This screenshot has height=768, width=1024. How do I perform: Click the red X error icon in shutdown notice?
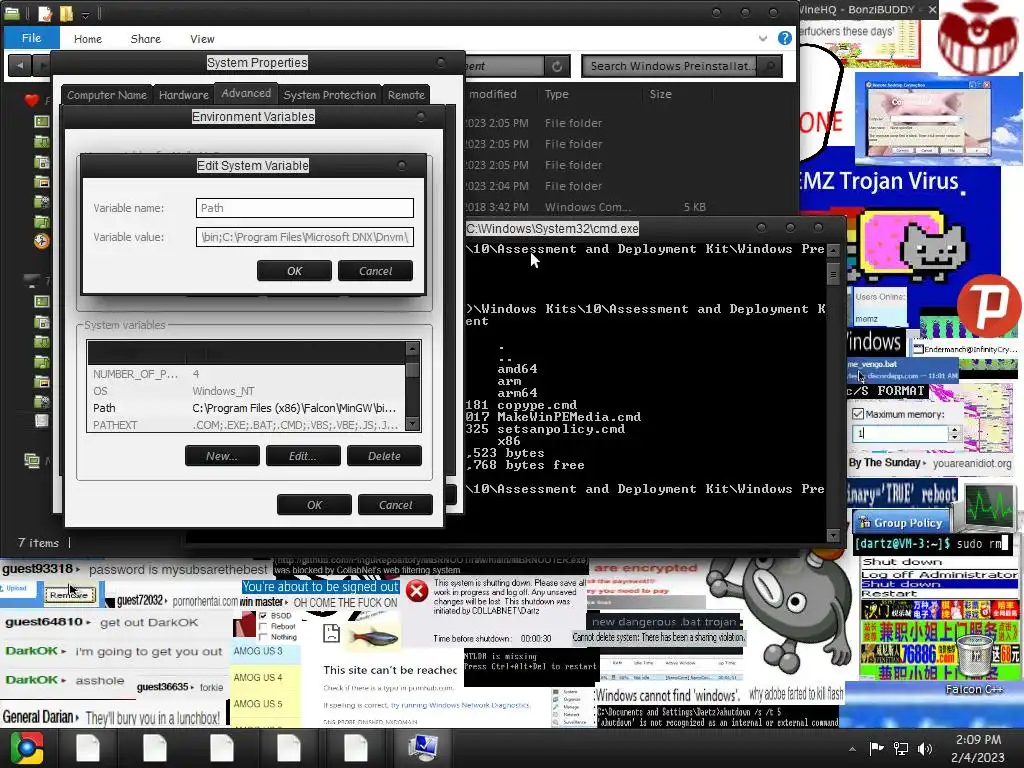pos(417,591)
